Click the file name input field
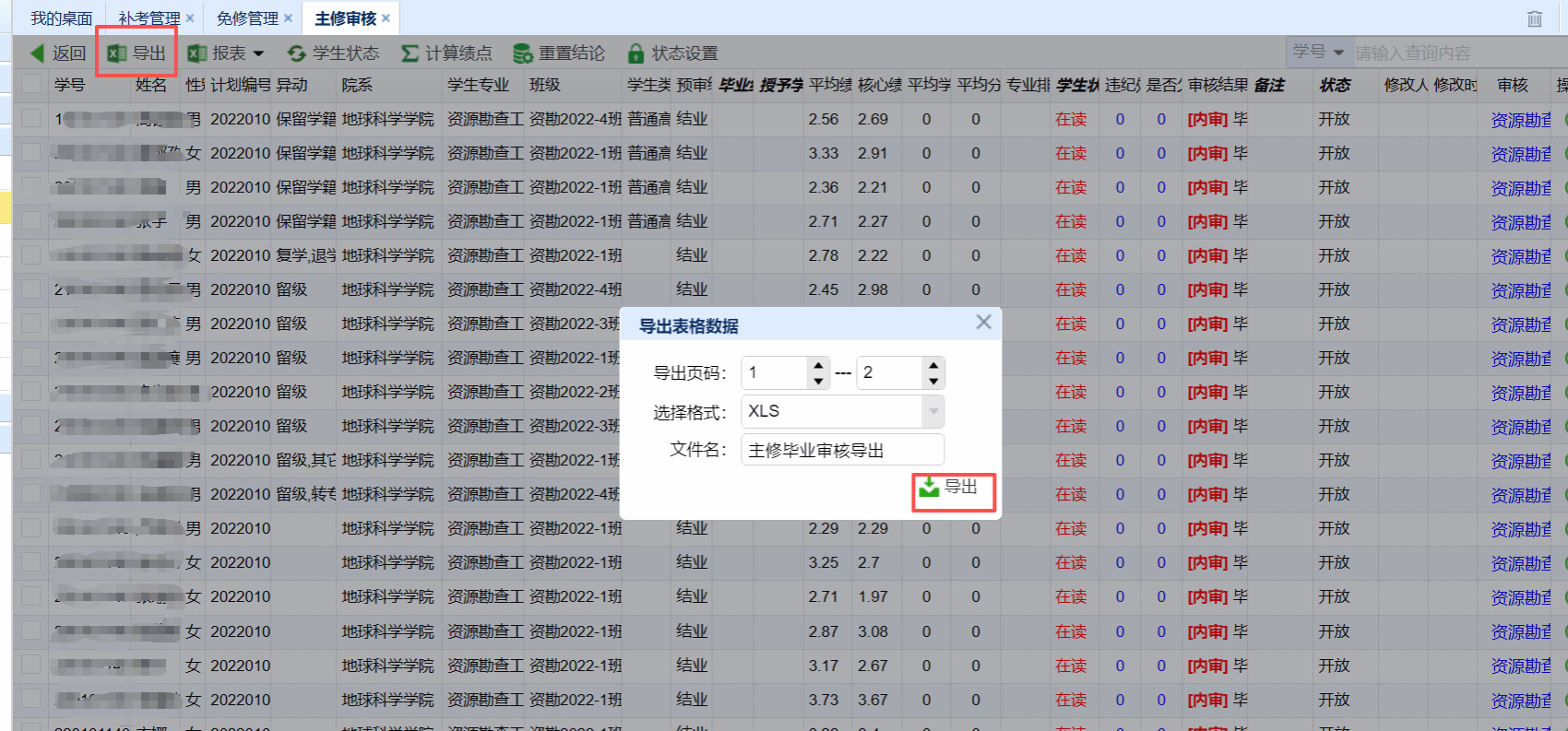1568x731 pixels. (x=842, y=450)
